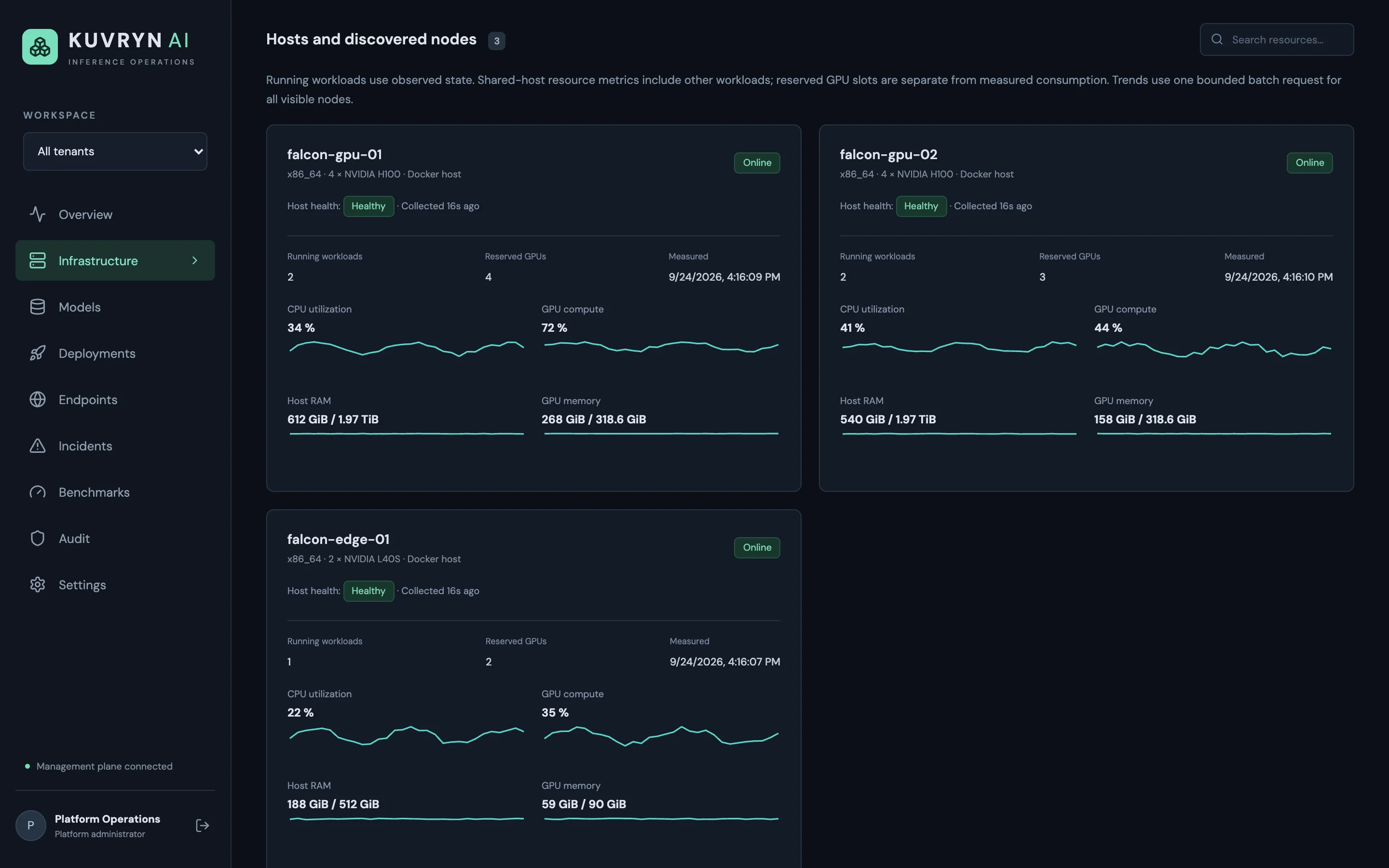Open the Deployments section
Image resolution: width=1389 pixels, height=868 pixels.
click(x=115, y=353)
